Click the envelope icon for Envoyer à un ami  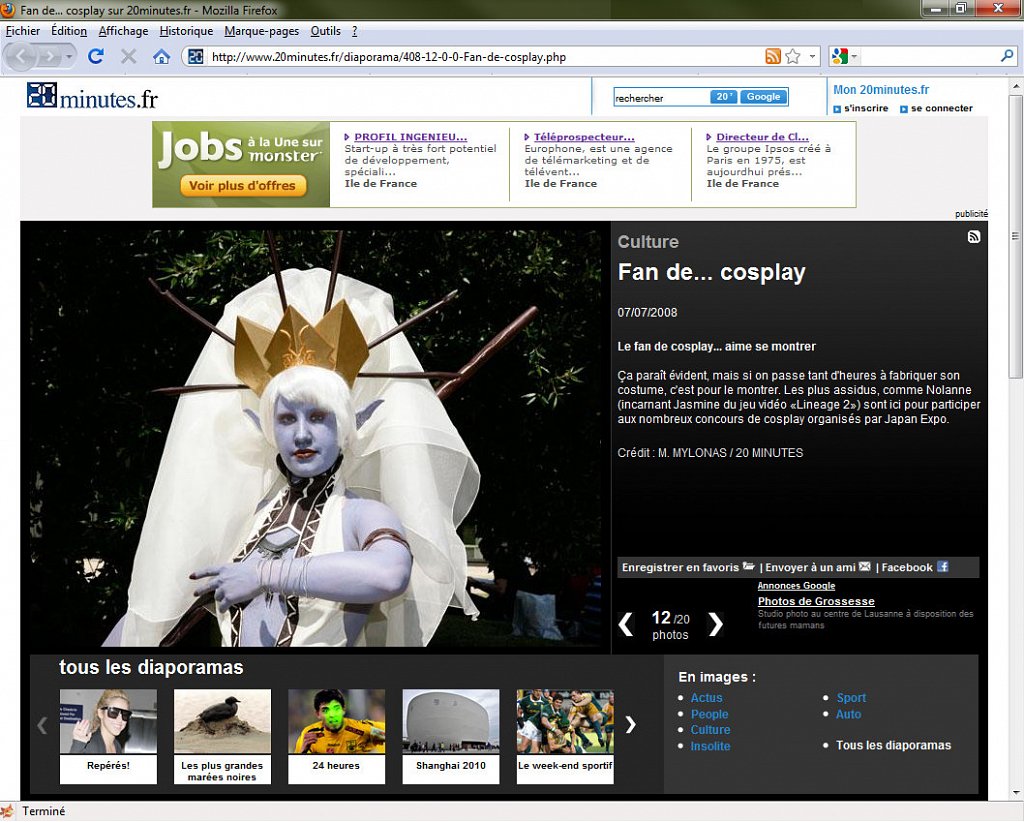point(865,567)
